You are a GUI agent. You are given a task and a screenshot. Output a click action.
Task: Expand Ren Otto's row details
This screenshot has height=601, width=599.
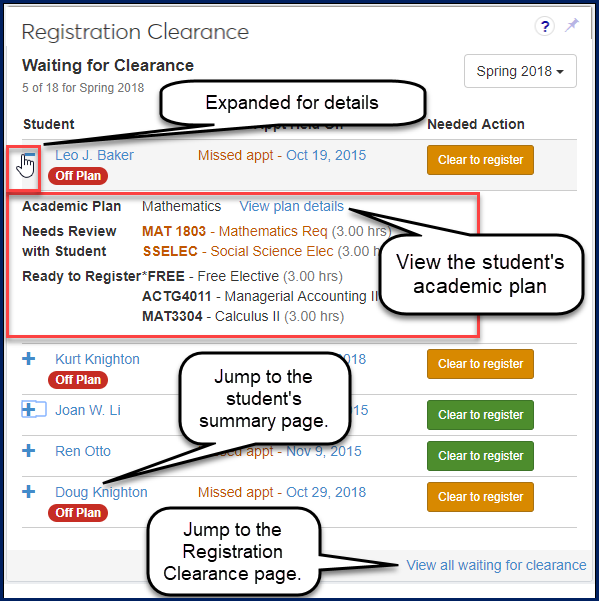(28, 450)
